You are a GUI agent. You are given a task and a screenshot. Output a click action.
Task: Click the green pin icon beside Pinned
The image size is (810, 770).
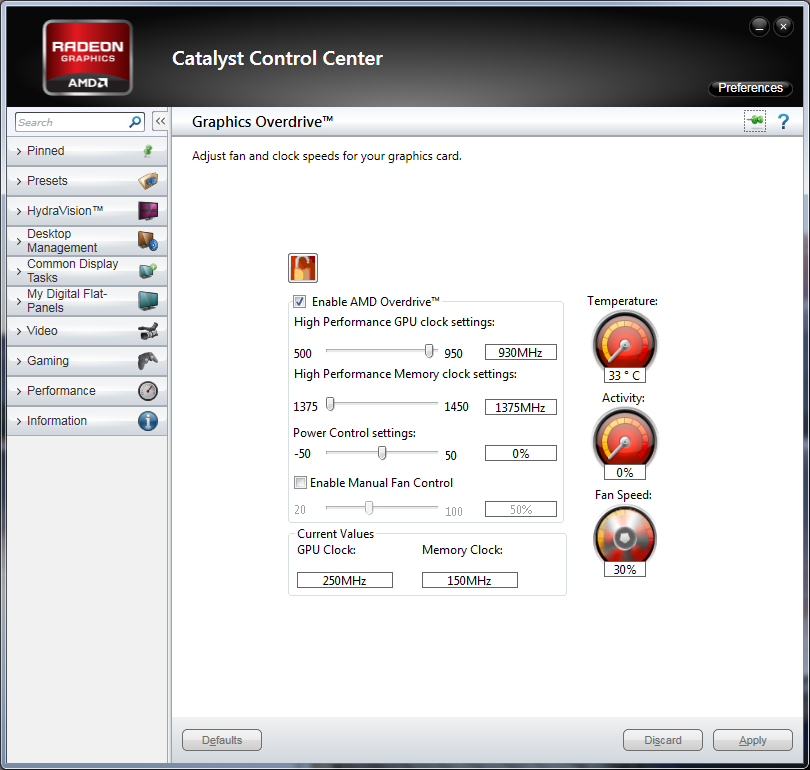[x=148, y=151]
